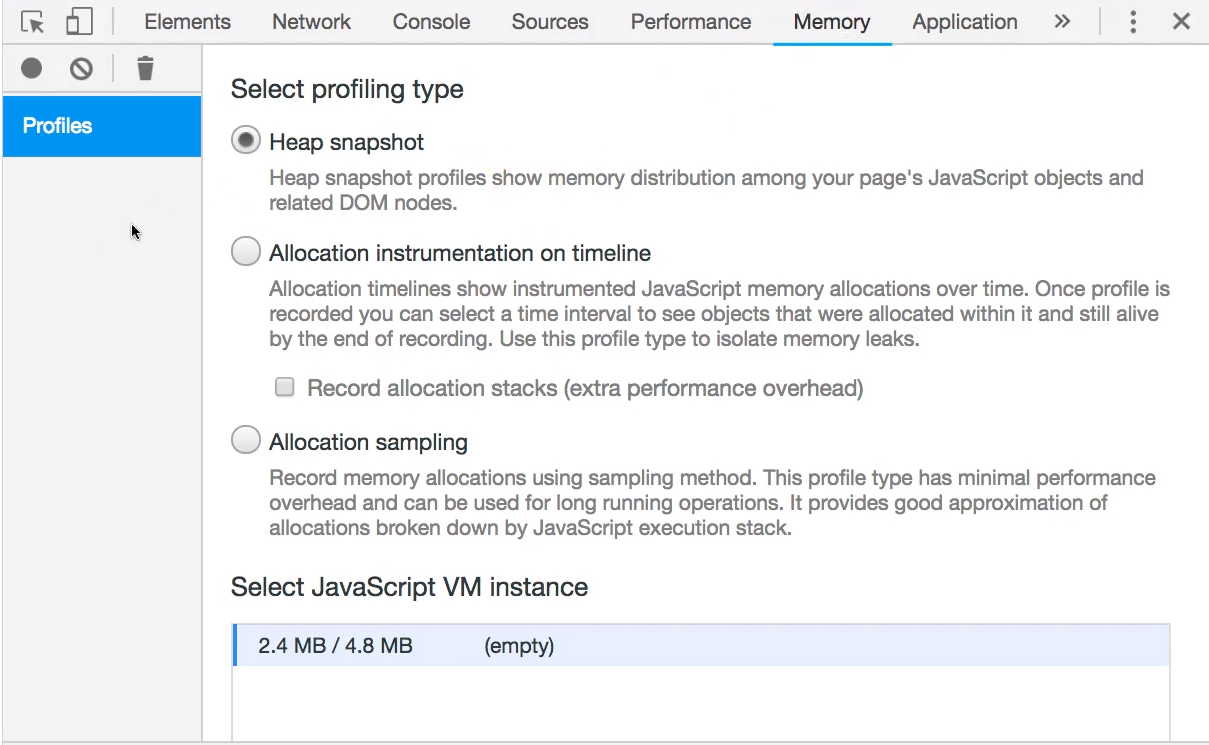Image resolution: width=1209 pixels, height=745 pixels.
Task: Click the inspect element picker icon
Action: [32, 22]
